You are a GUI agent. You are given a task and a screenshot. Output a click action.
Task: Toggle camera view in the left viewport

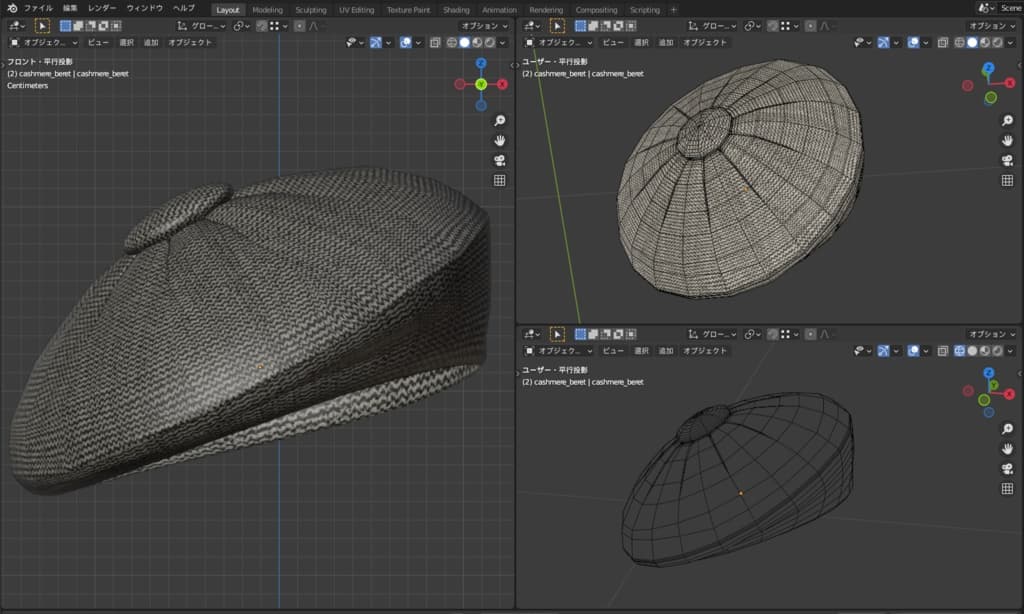(x=499, y=160)
